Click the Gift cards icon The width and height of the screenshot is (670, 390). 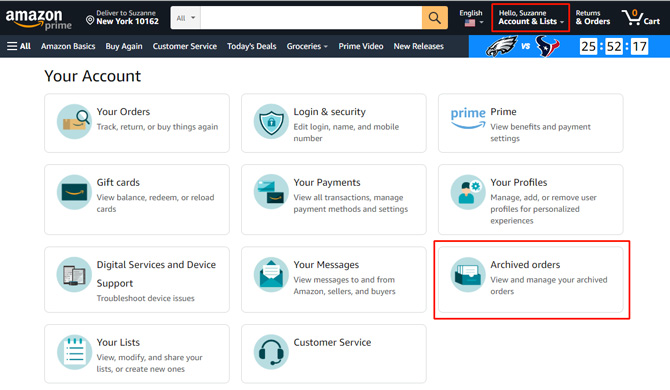coord(74,192)
